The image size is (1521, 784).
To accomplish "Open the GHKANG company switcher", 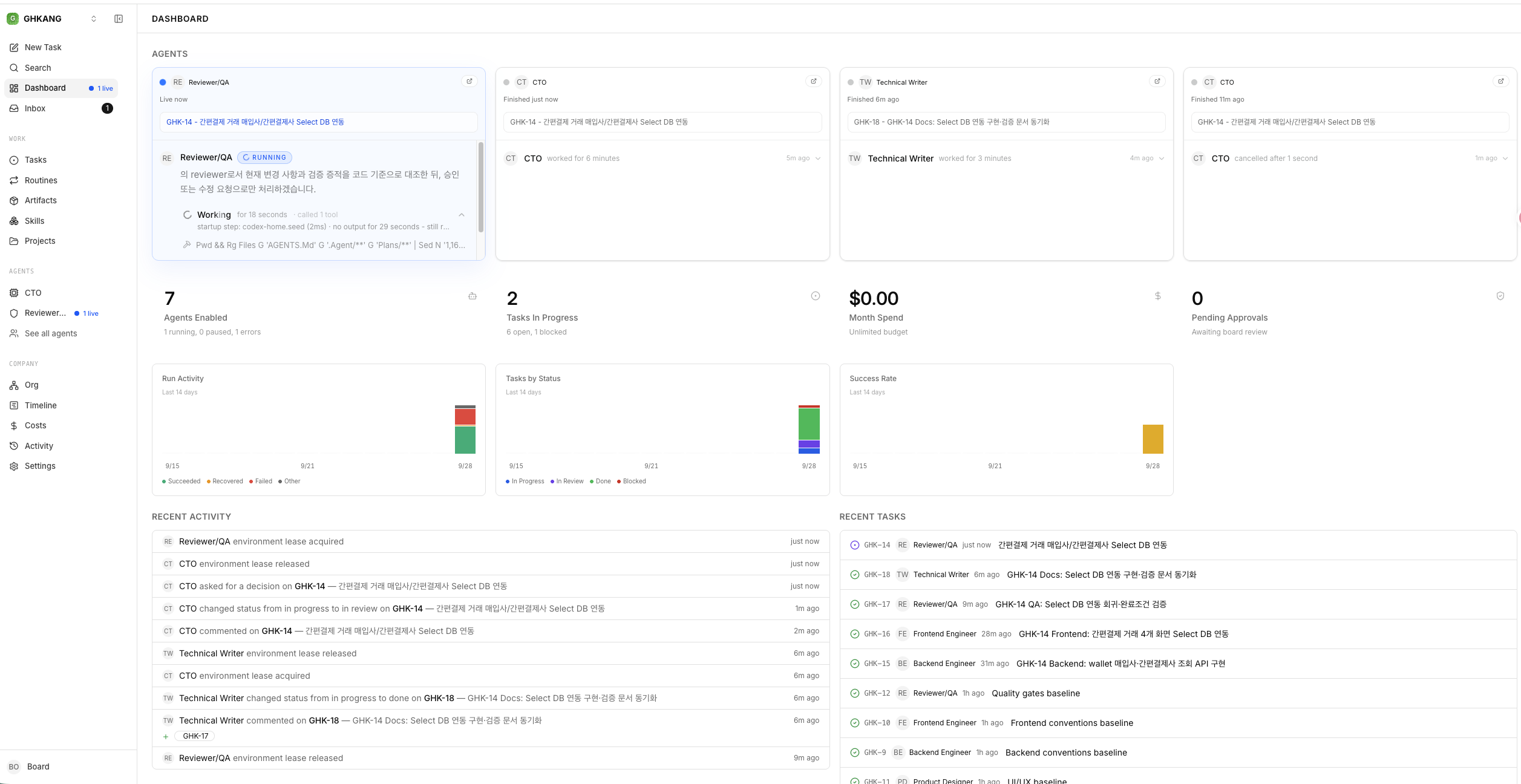I will 52,19.
